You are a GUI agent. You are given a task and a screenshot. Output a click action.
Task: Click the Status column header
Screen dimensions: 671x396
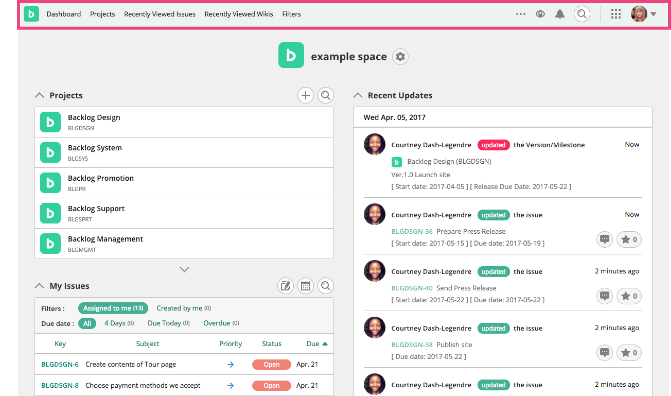coord(272,343)
